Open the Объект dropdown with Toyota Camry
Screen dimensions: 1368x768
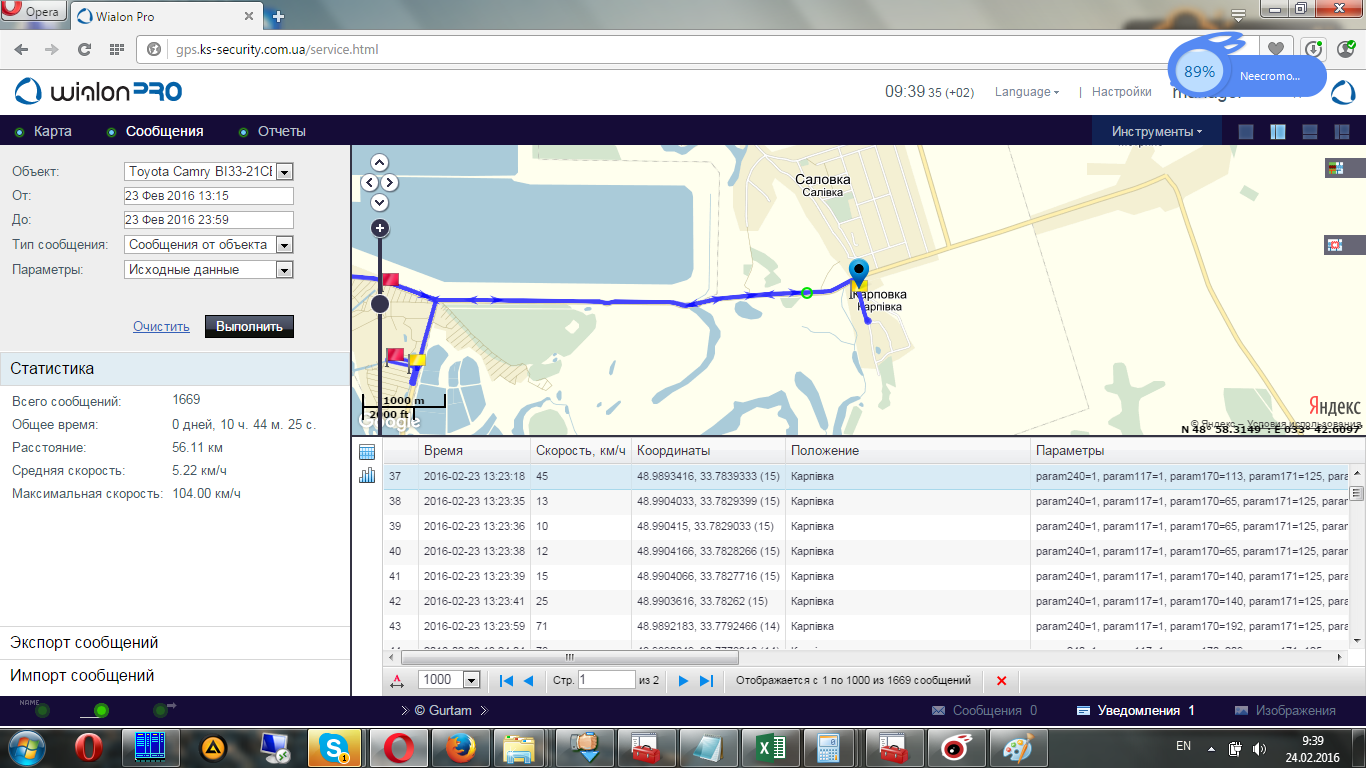pyautogui.click(x=283, y=172)
